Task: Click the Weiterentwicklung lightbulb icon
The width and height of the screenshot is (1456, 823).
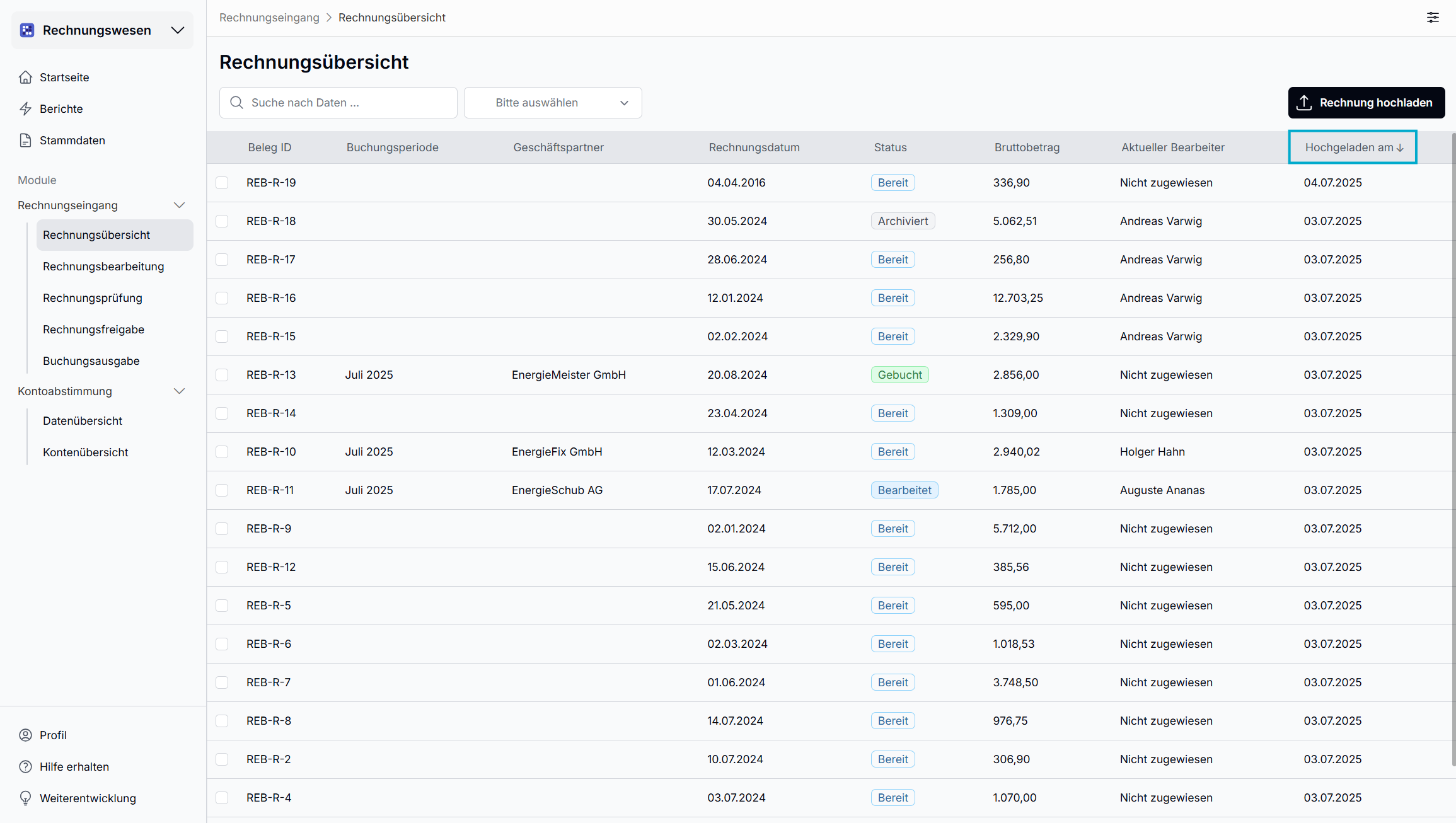Action: pos(25,798)
